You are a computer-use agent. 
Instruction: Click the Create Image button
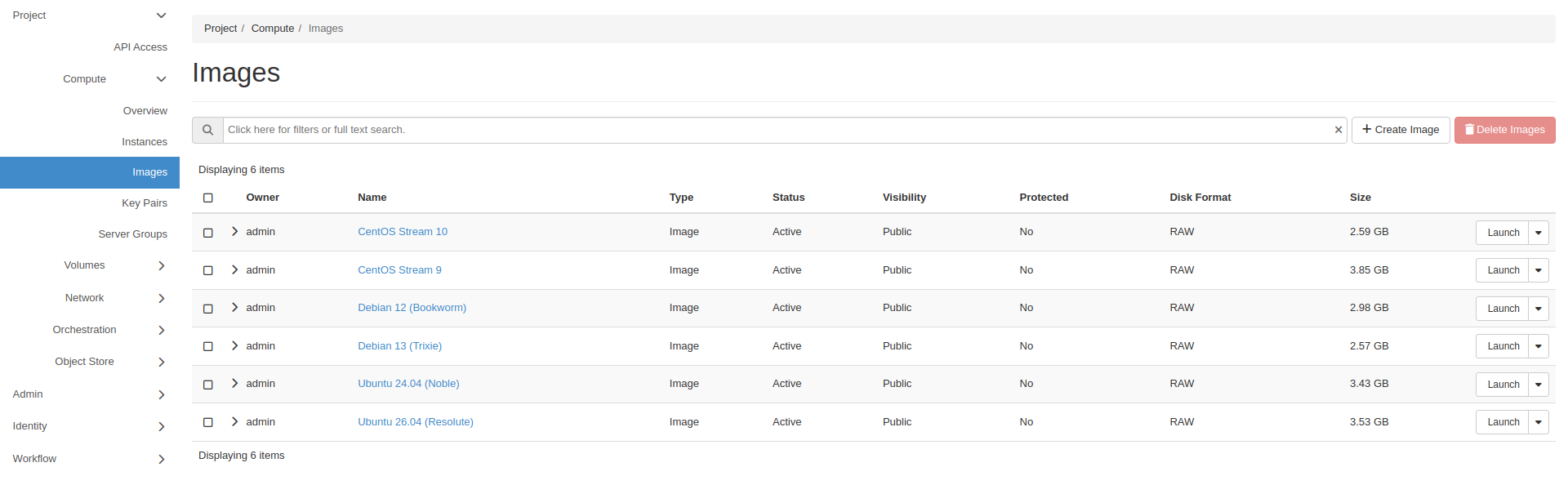pos(1401,130)
